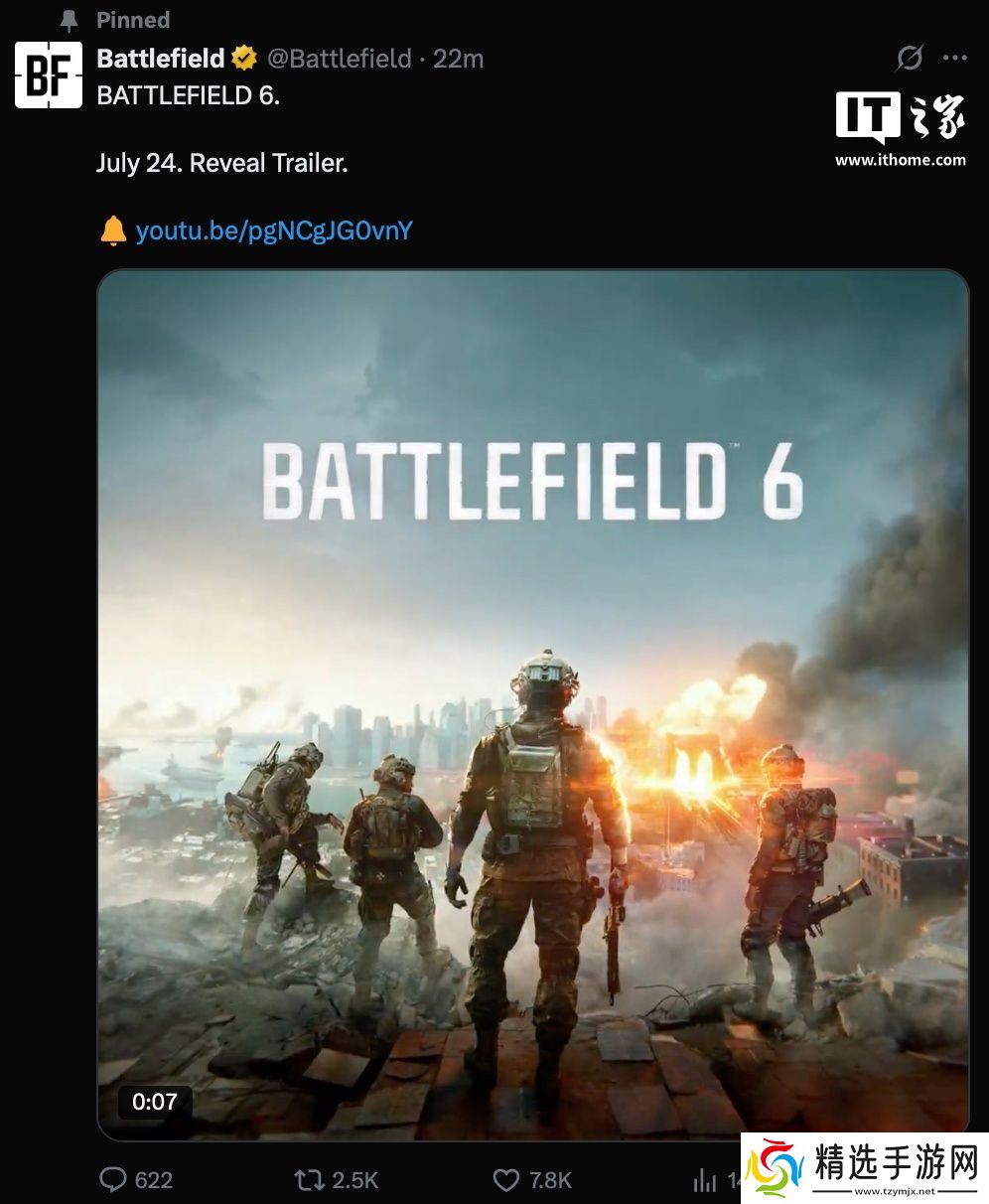Viewport: 989px width, 1204px height.
Task: Open the three-dot more options menu
Action: point(955,59)
